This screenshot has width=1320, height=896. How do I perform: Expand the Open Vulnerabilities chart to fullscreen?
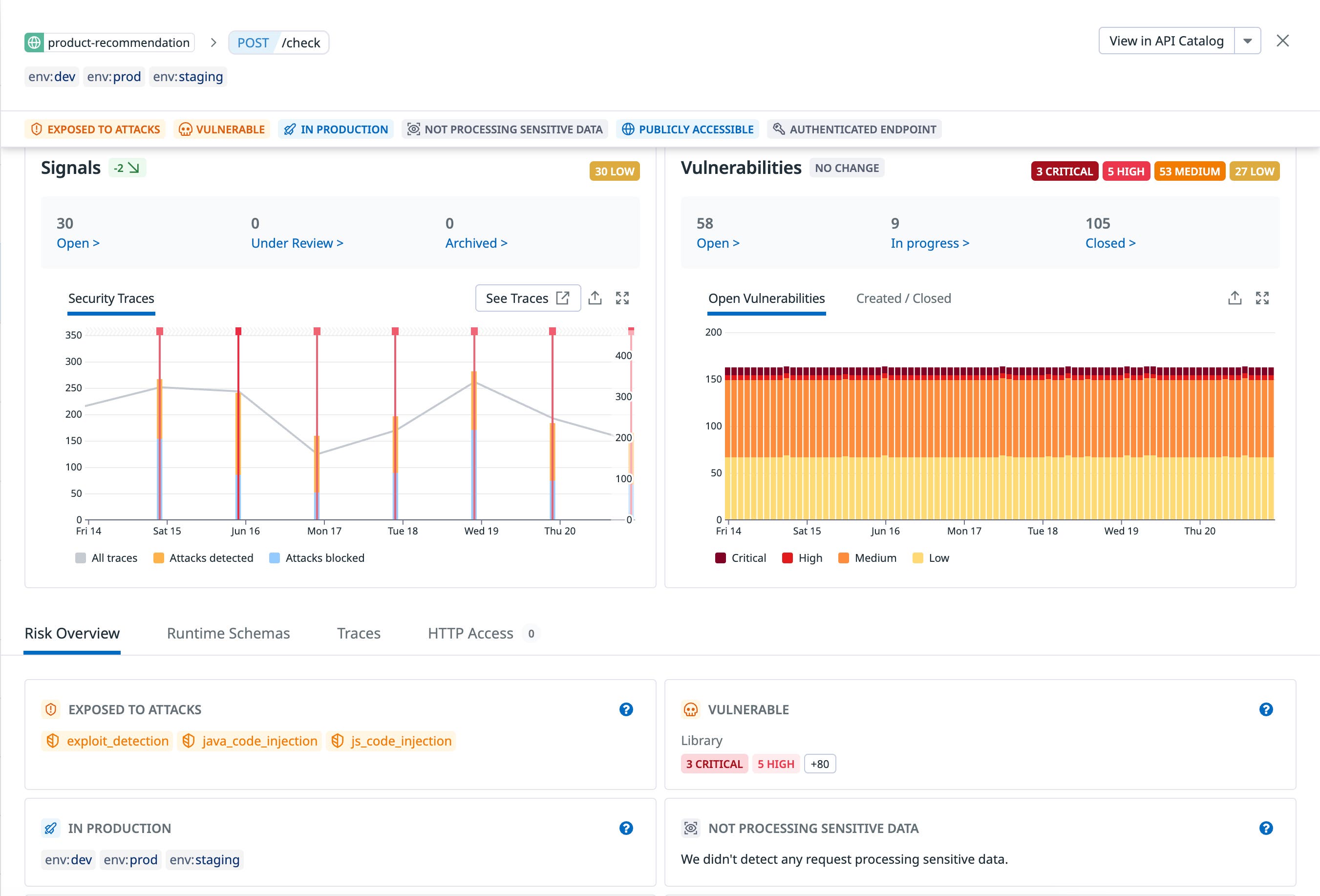tap(1263, 298)
